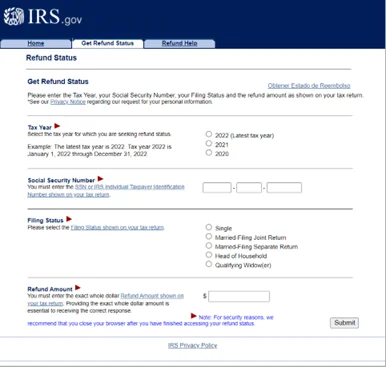Open the IRS Privacy Policy link
The width and height of the screenshot is (386, 367).
pos(192,345)
